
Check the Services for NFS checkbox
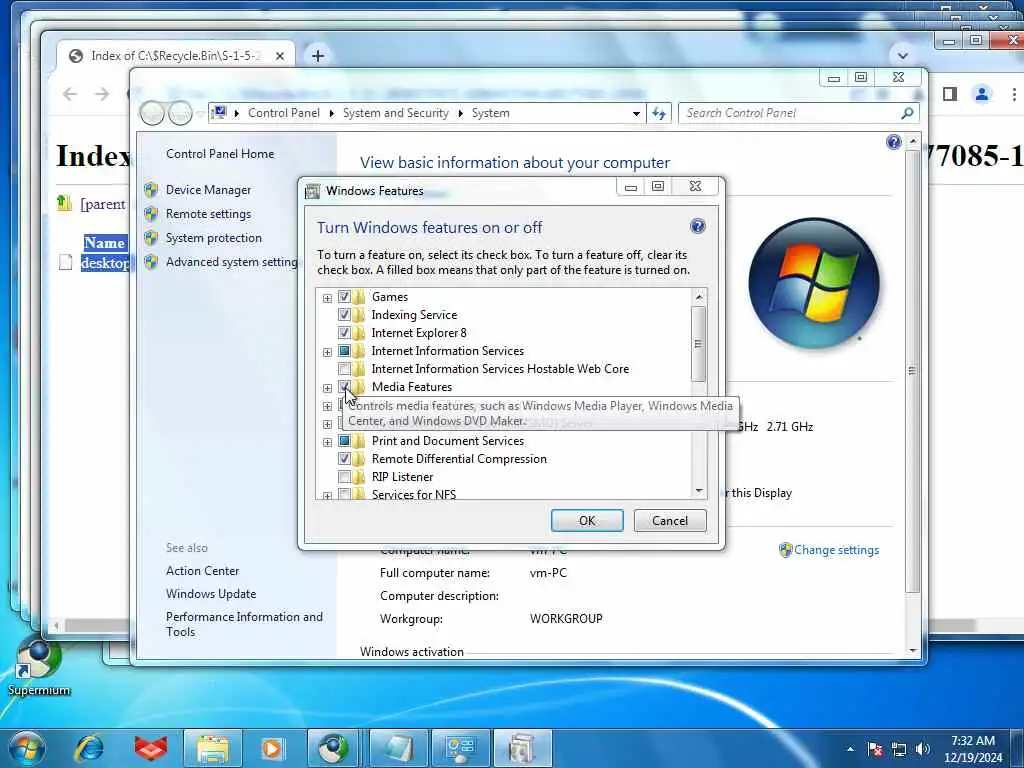344,494
